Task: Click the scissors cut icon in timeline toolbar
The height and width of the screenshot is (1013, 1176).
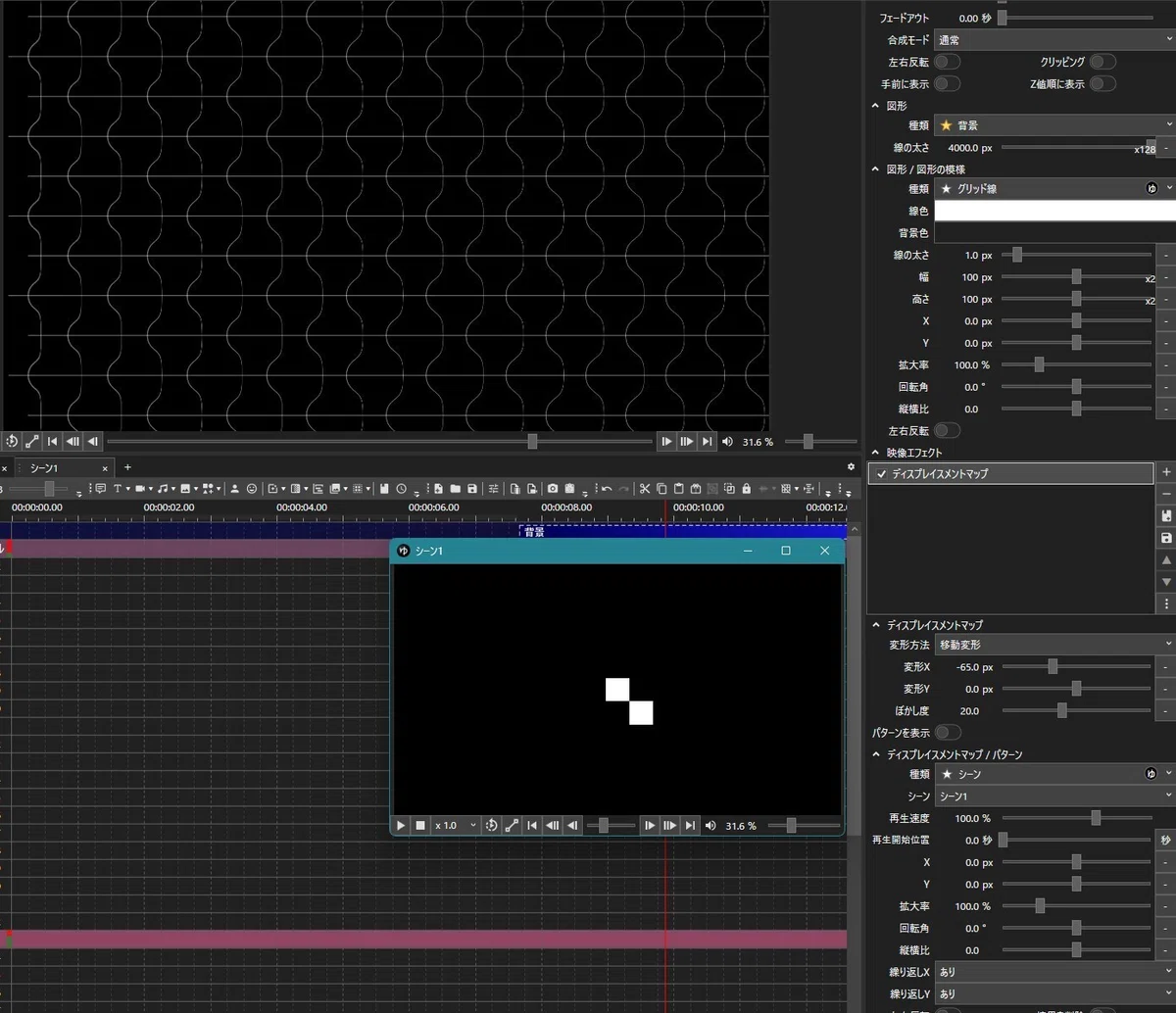Action: (644, 488)
